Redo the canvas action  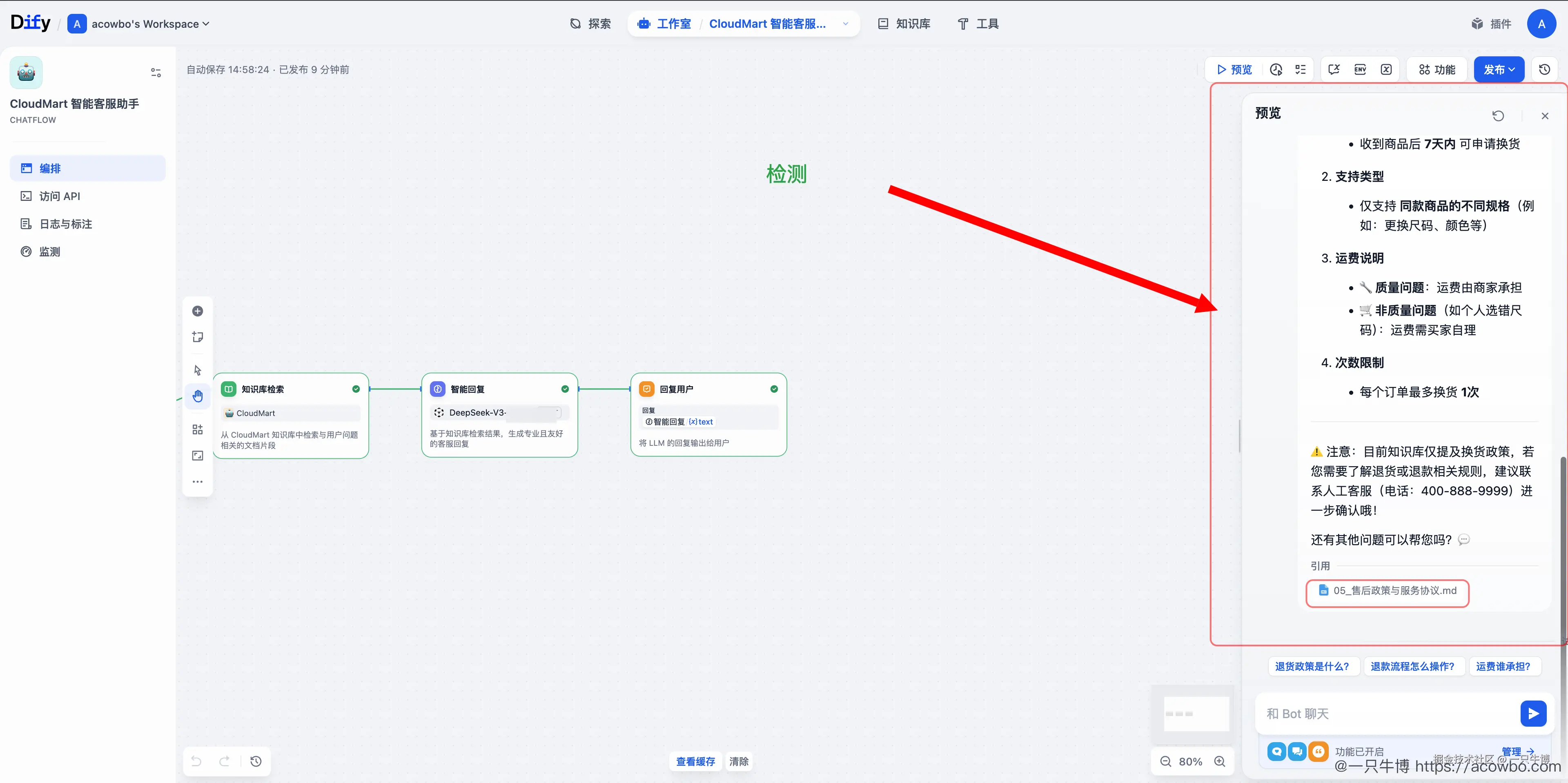tap(225, 761)
